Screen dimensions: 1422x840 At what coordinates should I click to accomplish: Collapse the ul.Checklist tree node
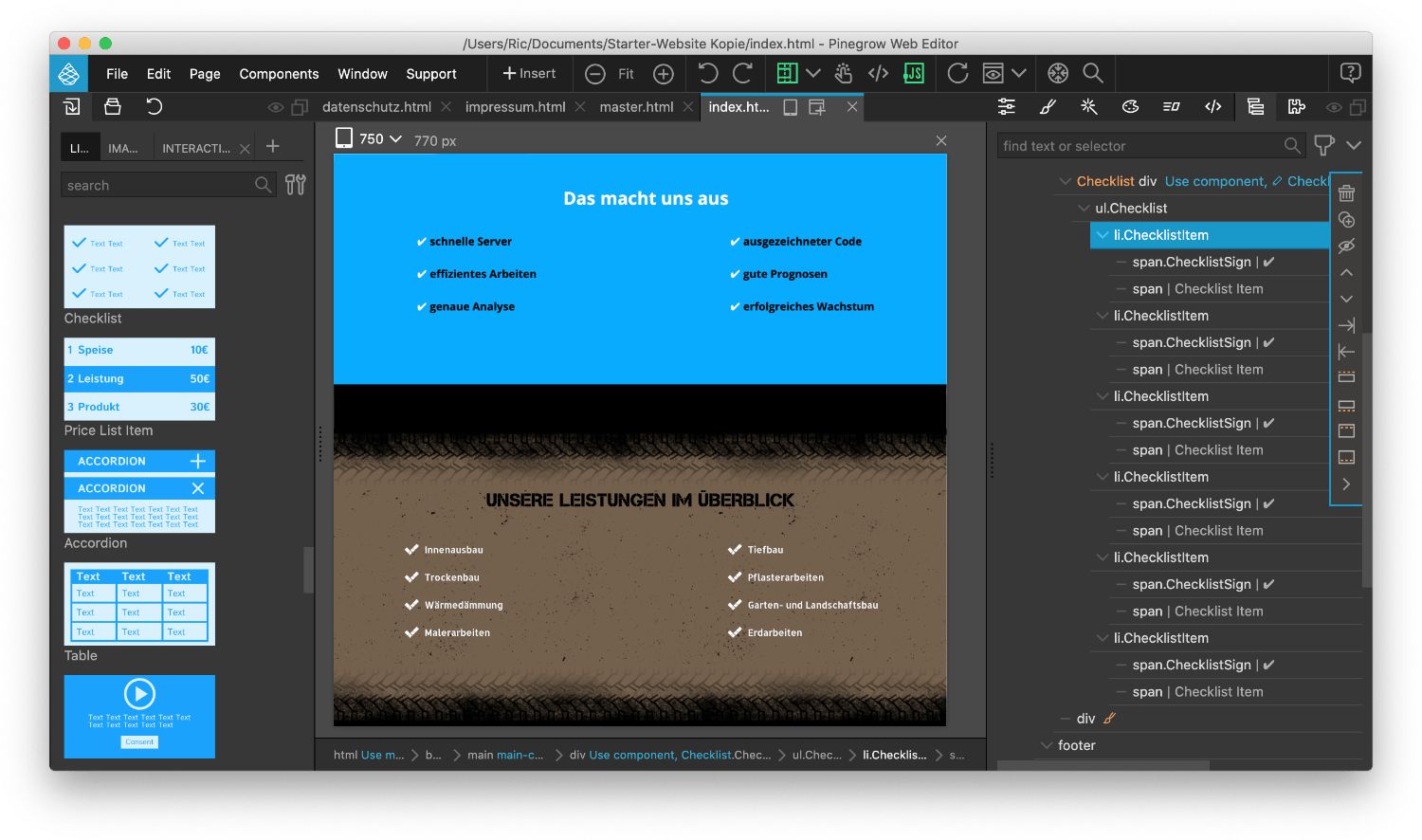click(x=1084, y=209)
